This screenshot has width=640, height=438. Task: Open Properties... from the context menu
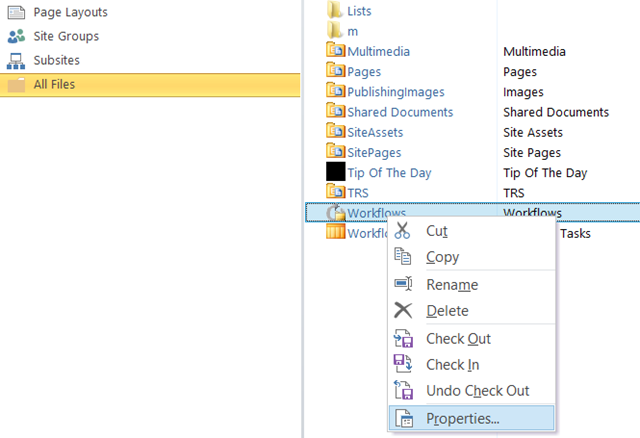pos(471,418)
